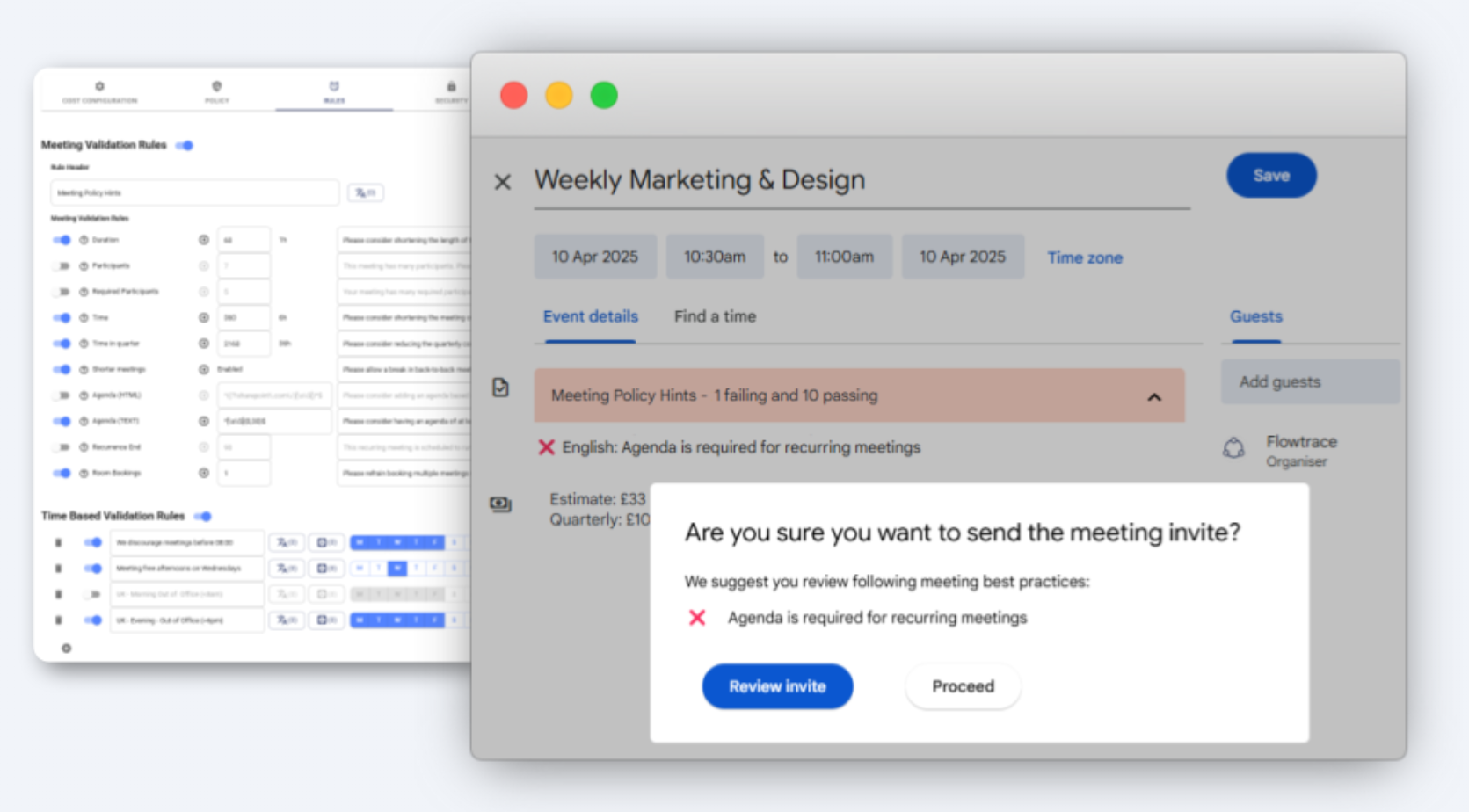
Task: Click the circular settings icon in Shorter meetings row
Action: click(x=203, y=369)
